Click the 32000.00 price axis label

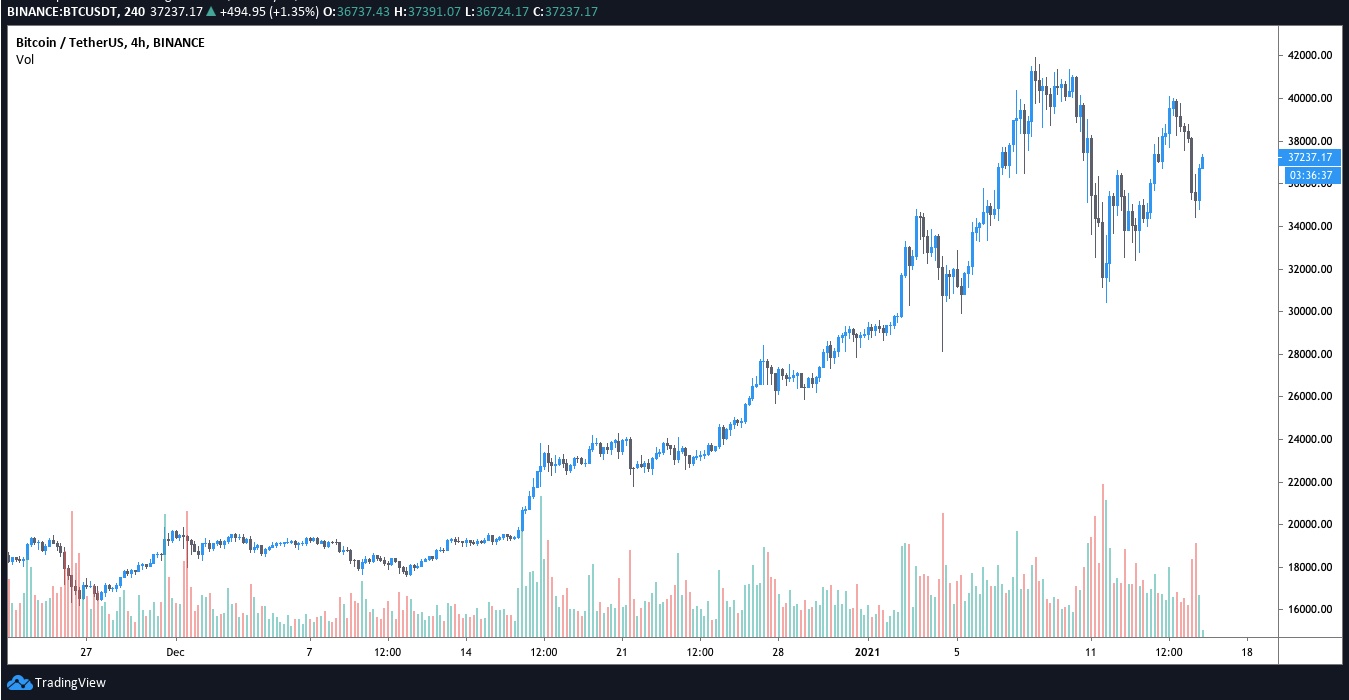coord(1311,269)
